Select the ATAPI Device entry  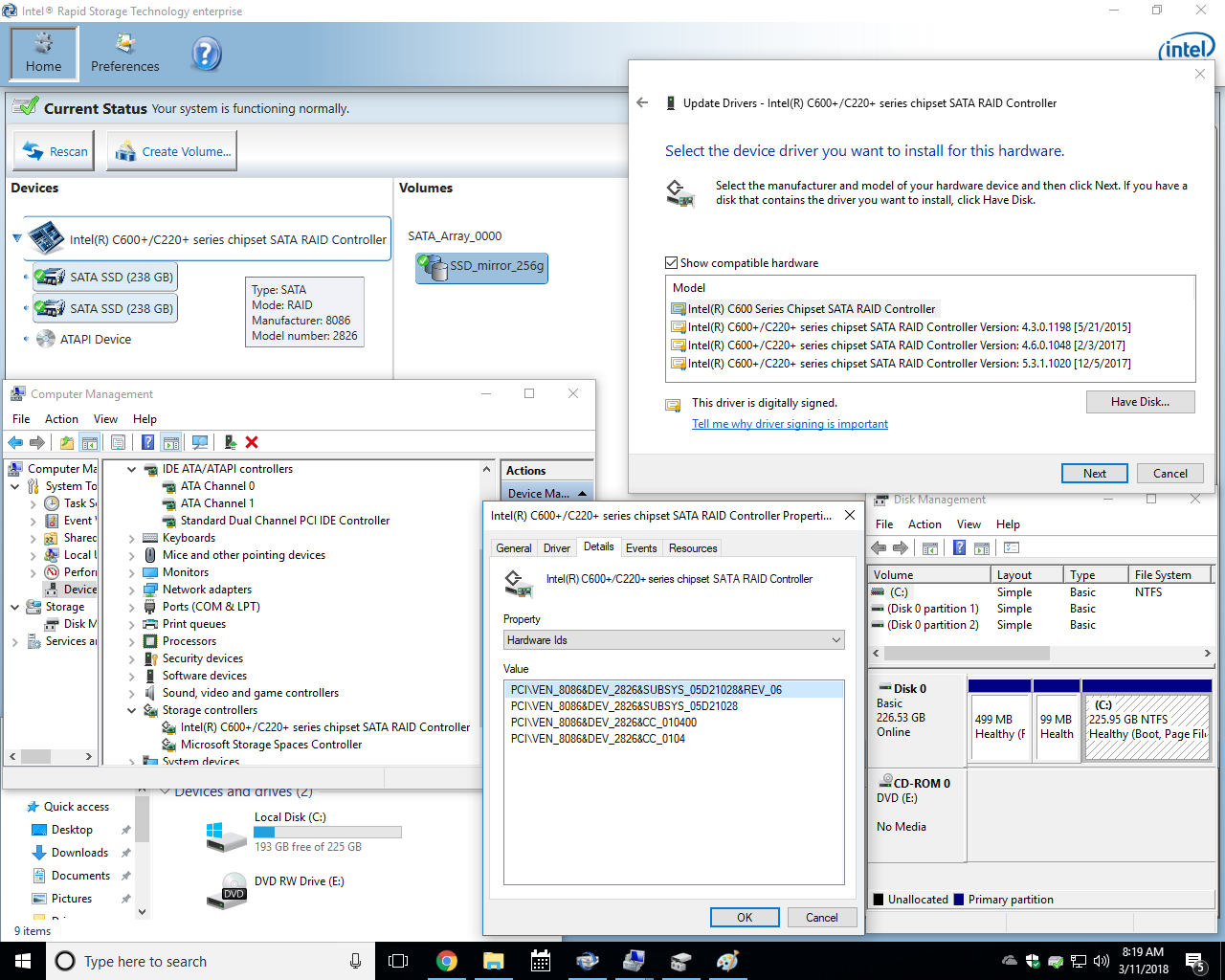pyautogui.click(x=84, y=339)
